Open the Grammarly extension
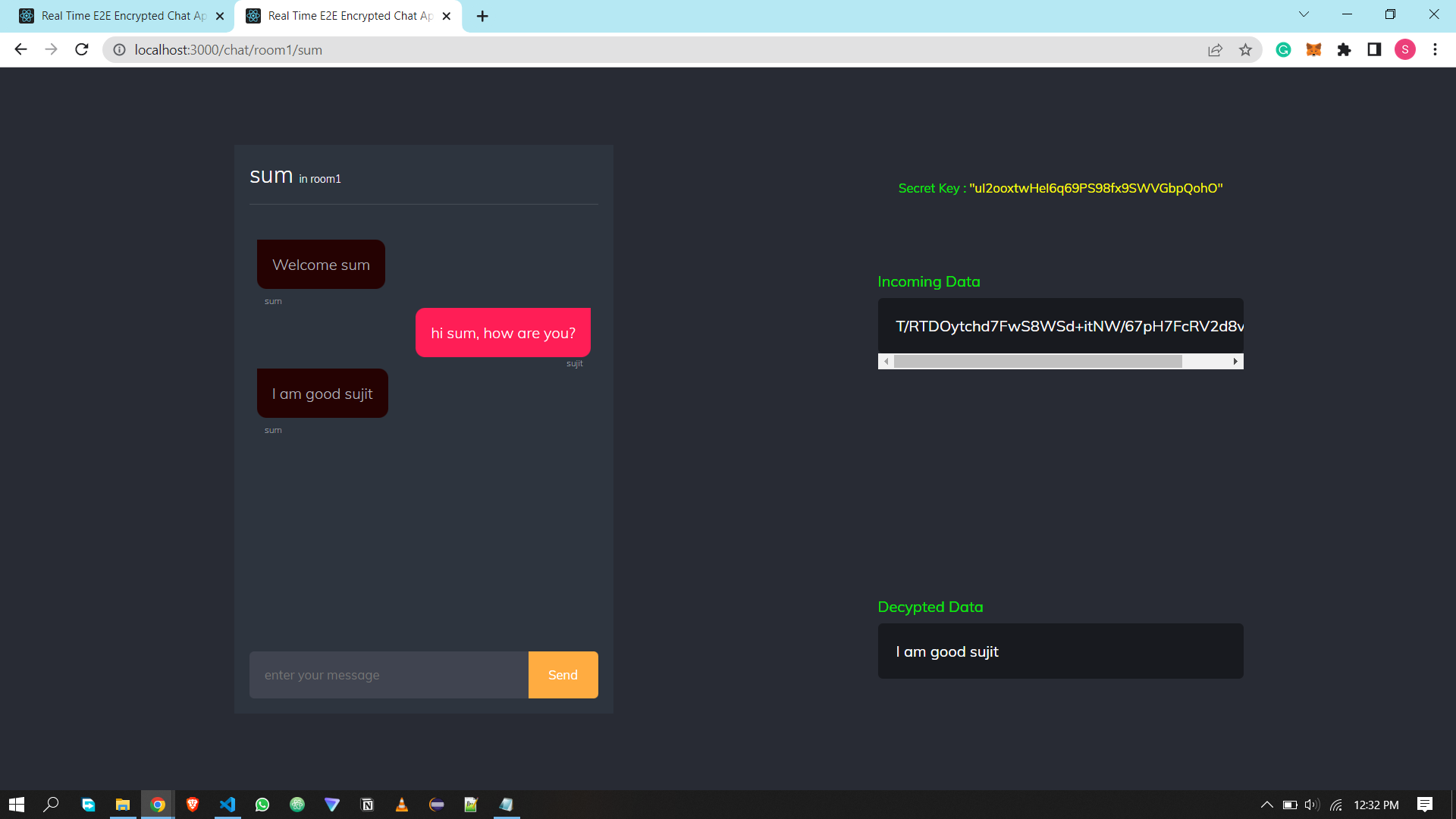This screenshot has width=1456, height=819. [1283, 50]
